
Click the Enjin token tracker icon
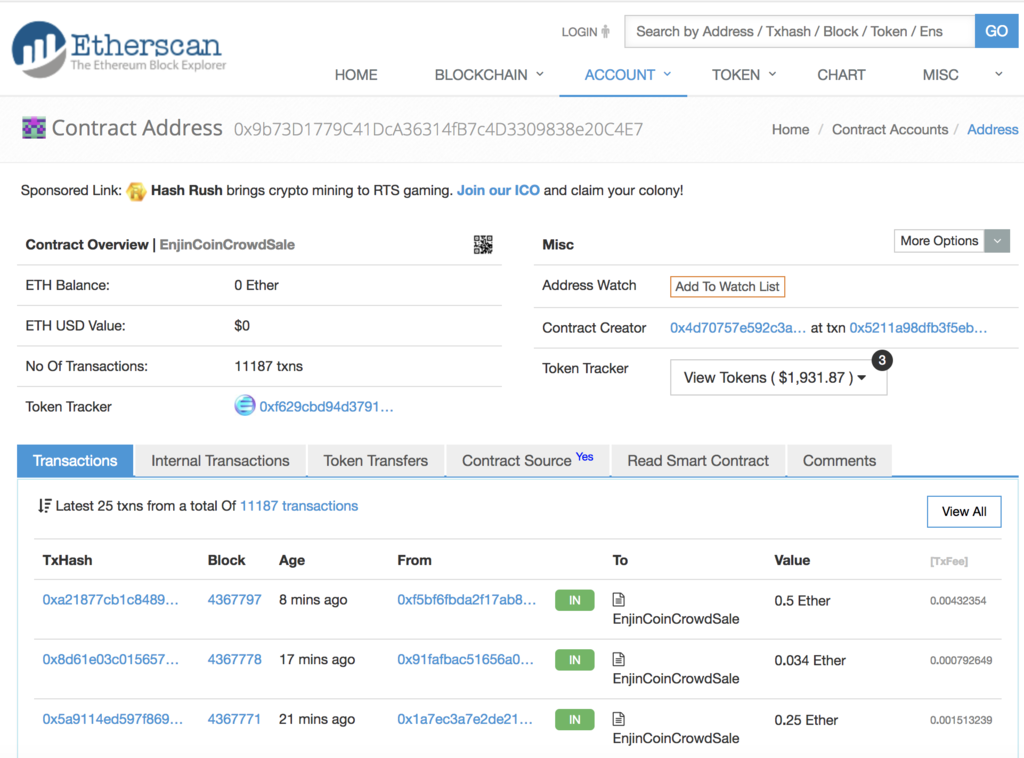click(245, 405)
